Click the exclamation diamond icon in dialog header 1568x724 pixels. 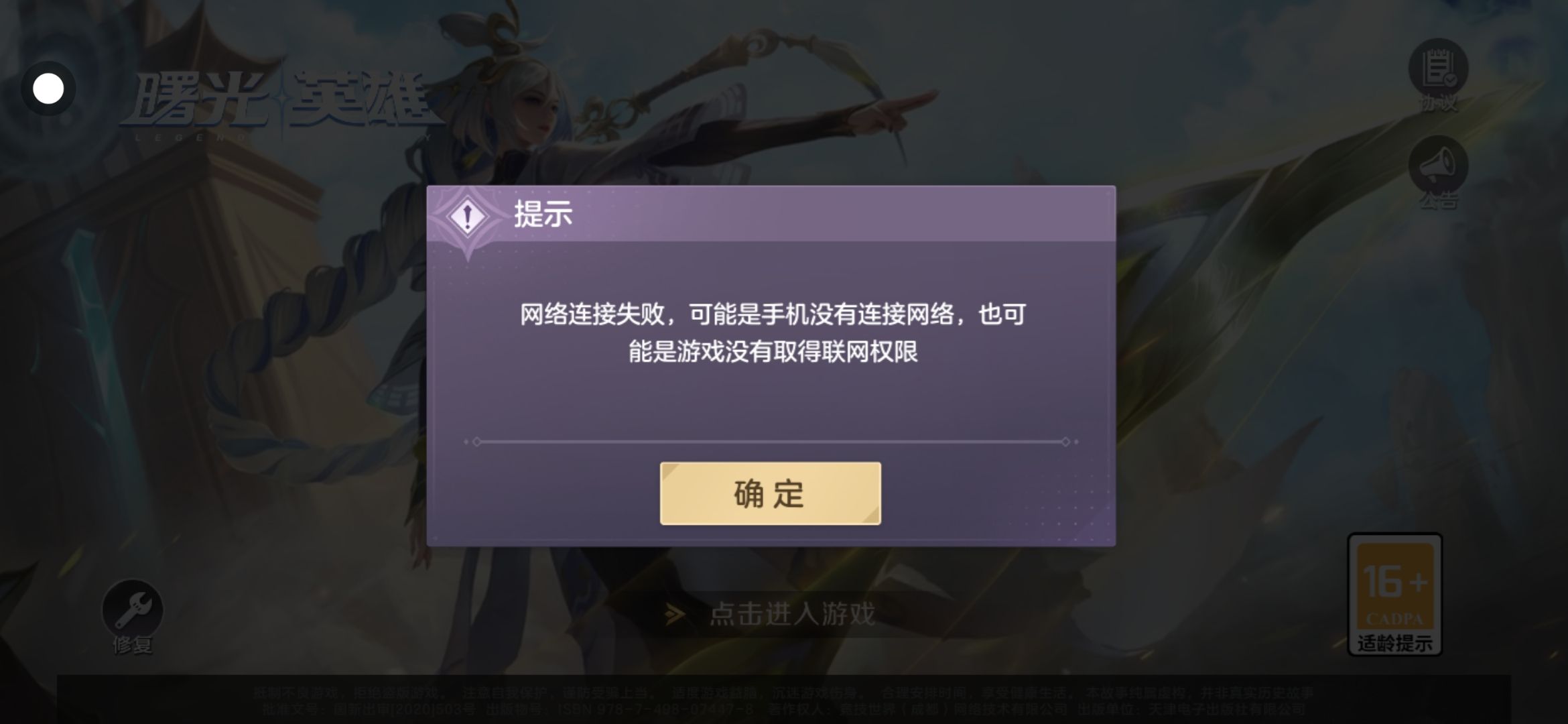pos(467,217)
